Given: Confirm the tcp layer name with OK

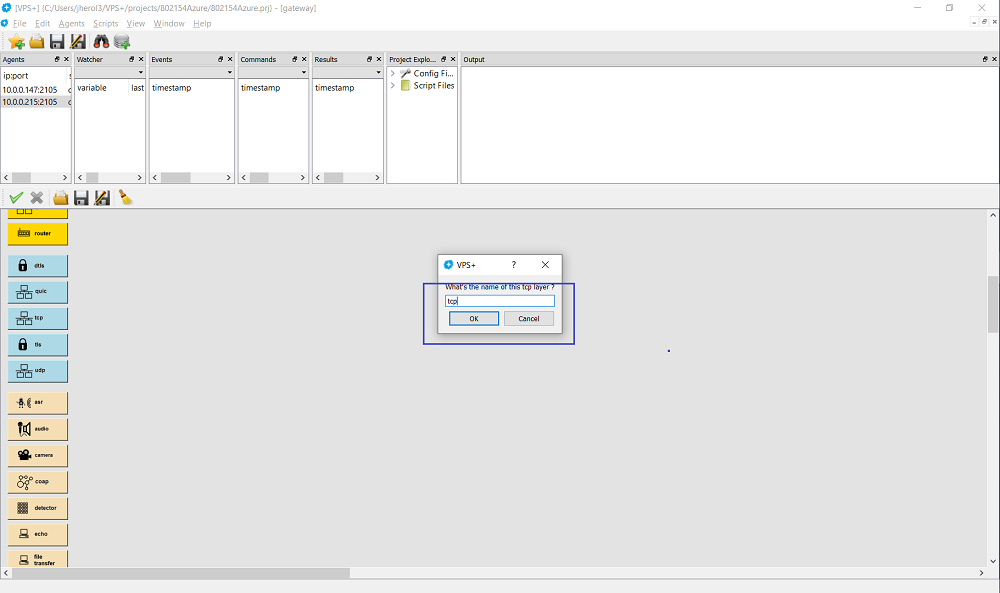Looking at the screenshot, I should click(x=473, y=319).
